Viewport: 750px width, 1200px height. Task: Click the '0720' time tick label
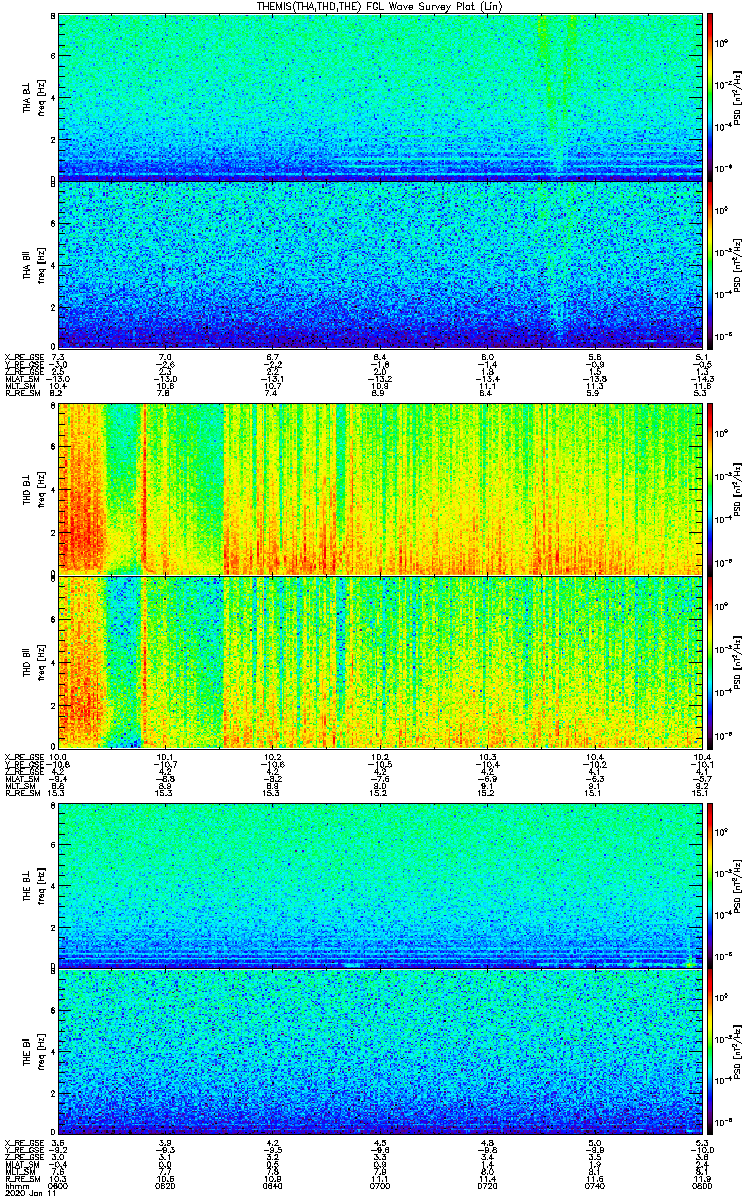(x=487, y=1187)
